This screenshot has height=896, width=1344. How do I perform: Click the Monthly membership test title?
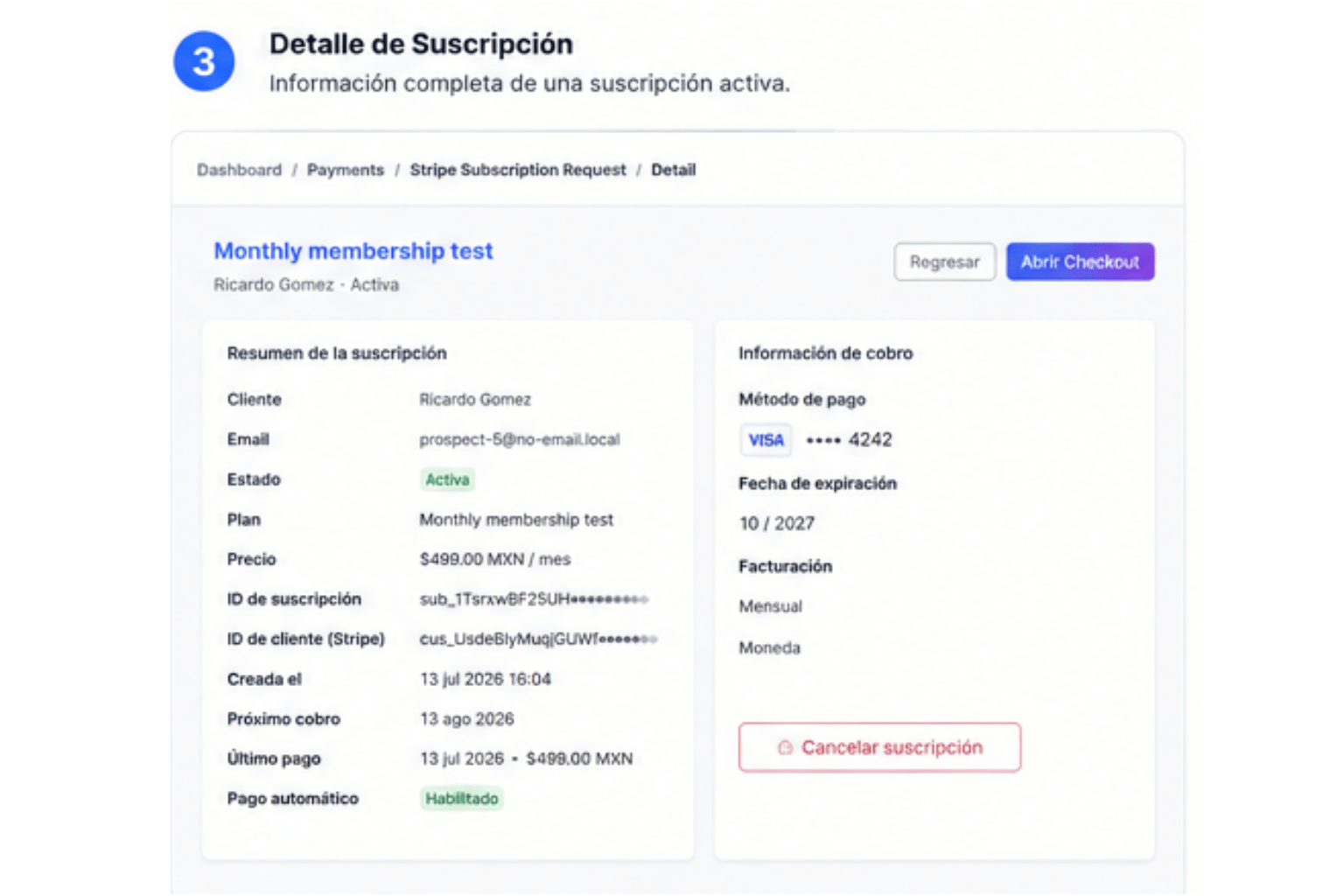pyautogui.click(x=353, y=251)
